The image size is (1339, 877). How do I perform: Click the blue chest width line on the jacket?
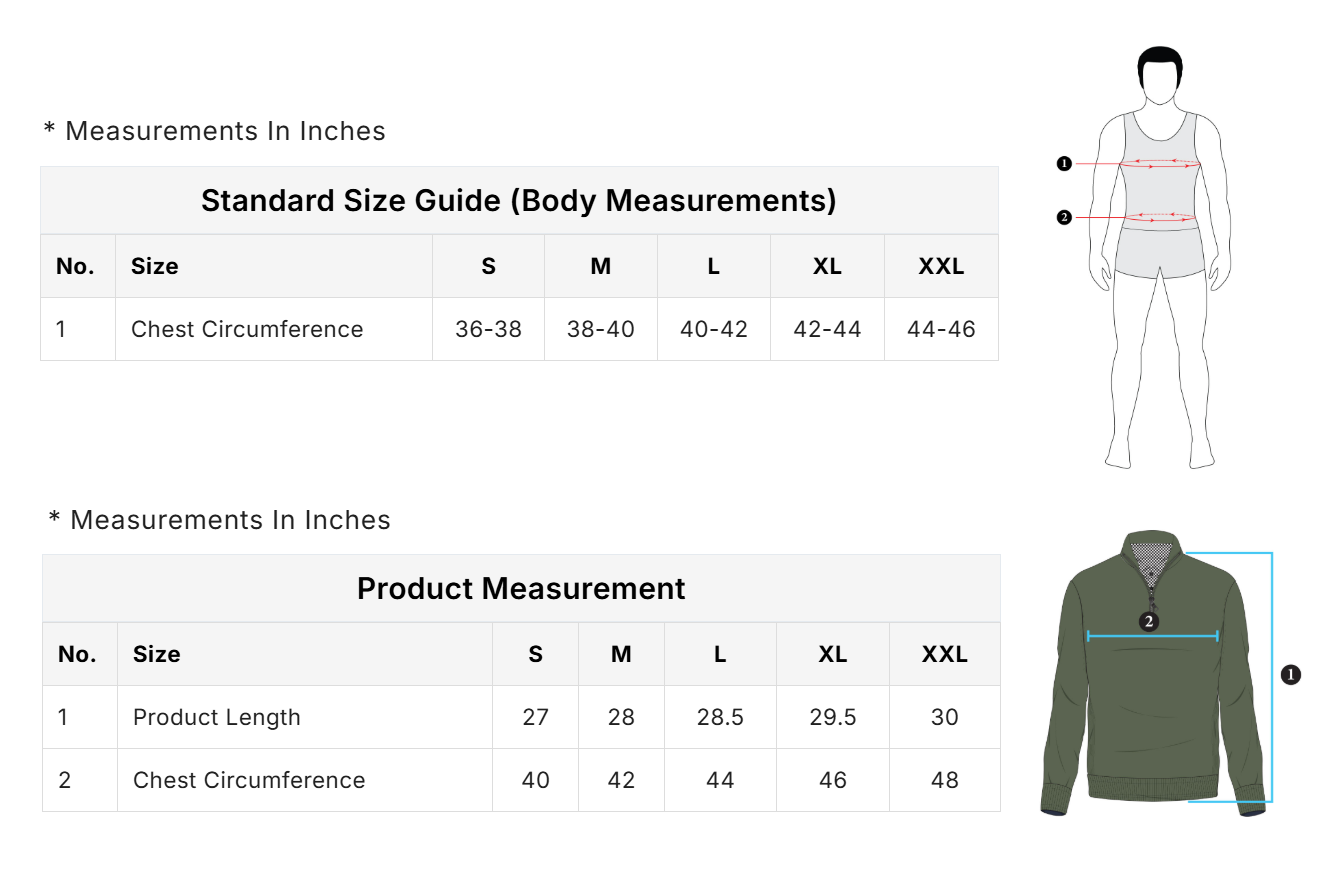point(1152,636)
